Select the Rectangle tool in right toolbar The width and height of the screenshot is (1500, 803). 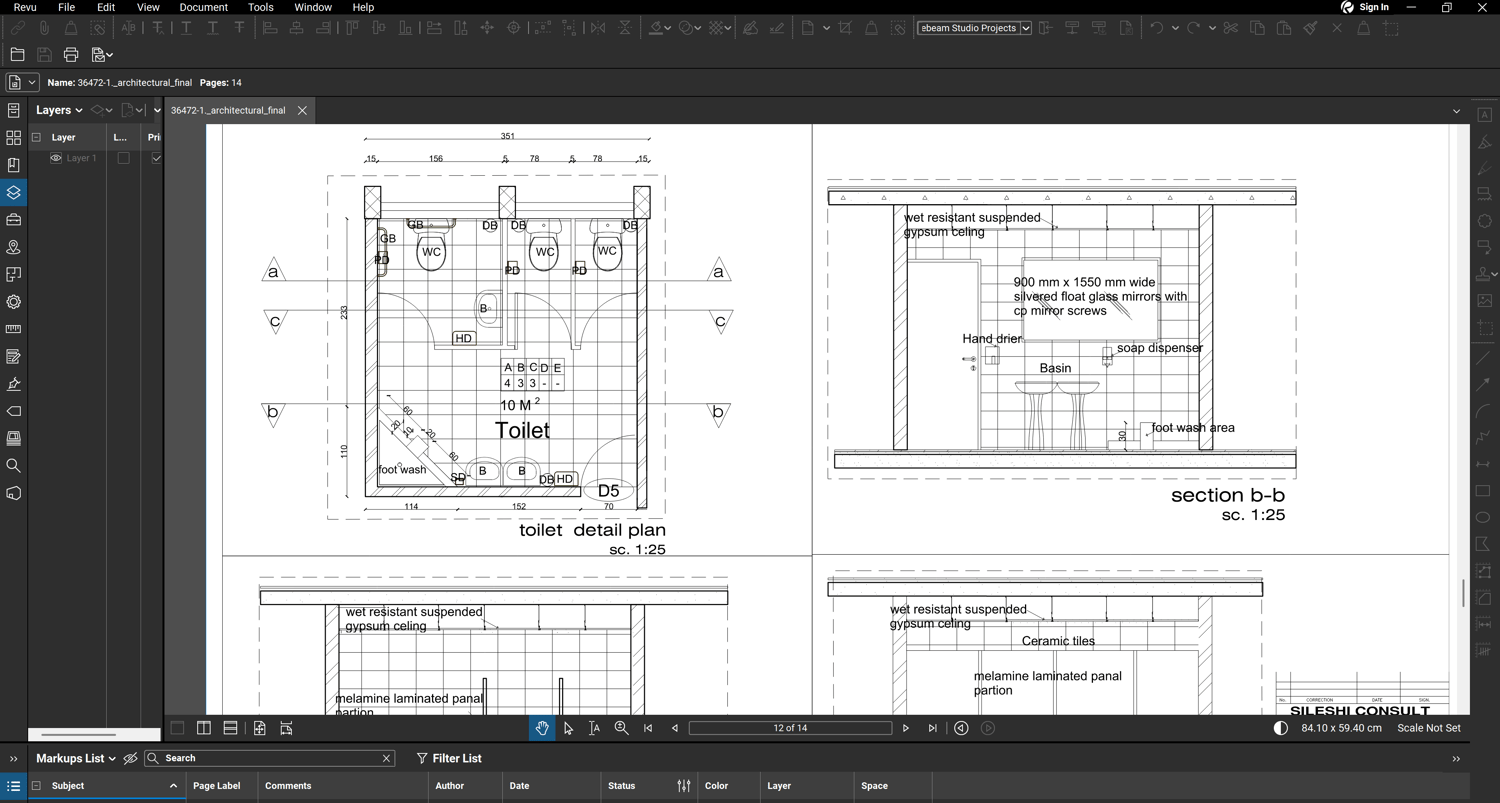[x=1484, y=491]
